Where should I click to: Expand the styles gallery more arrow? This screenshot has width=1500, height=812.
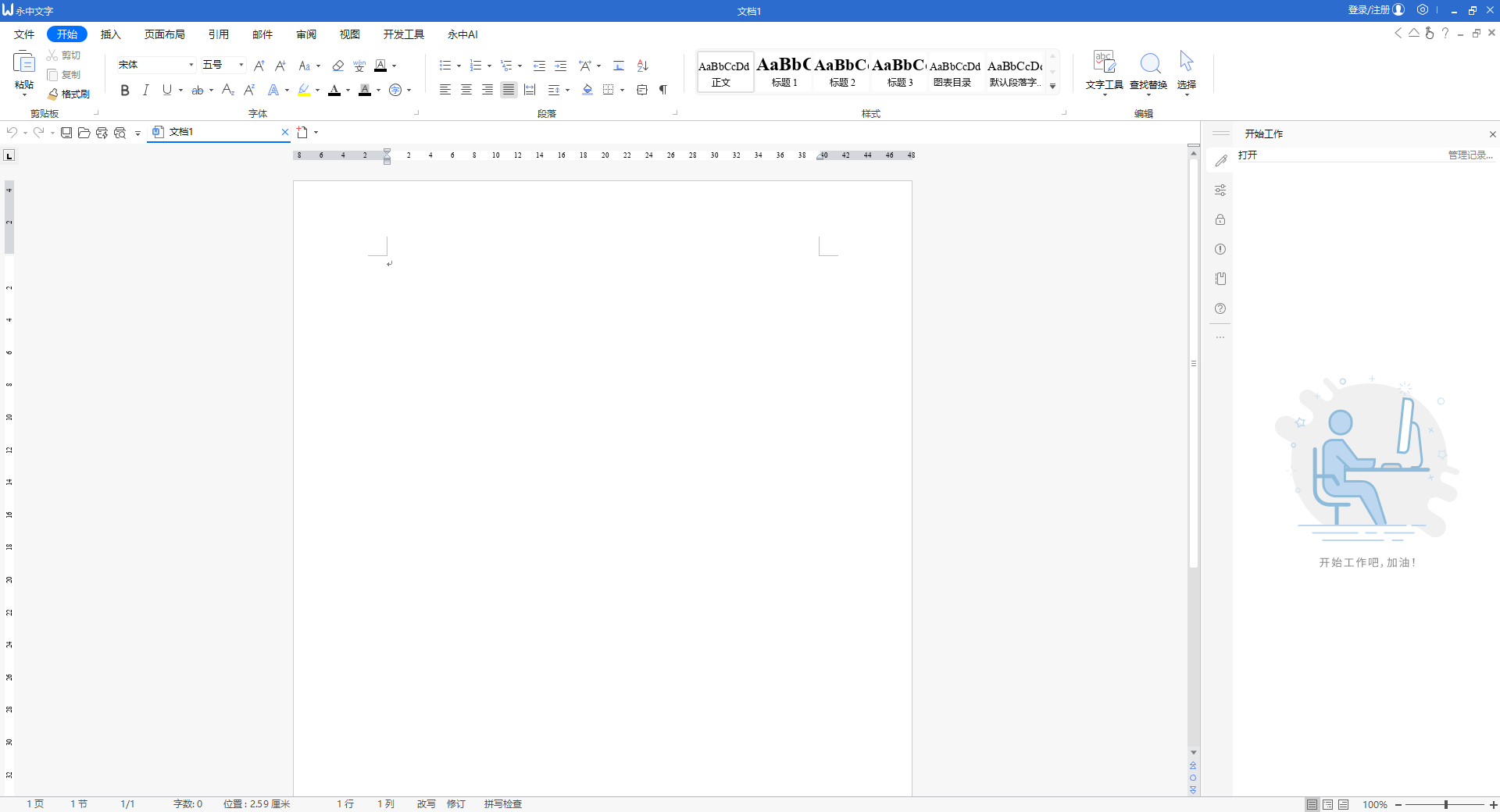coord(1053,86)
